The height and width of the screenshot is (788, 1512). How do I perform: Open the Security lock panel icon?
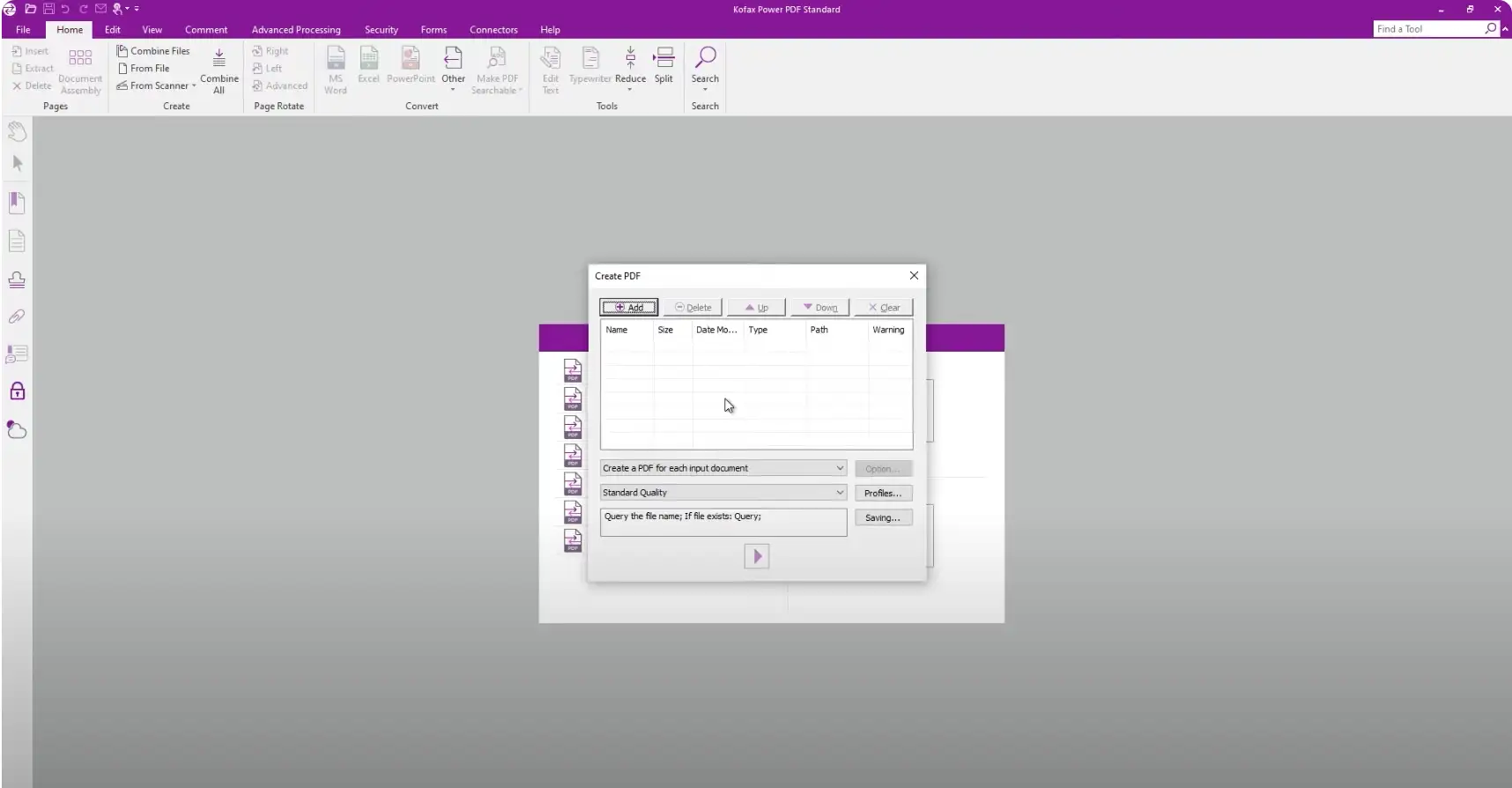(17, 391)
